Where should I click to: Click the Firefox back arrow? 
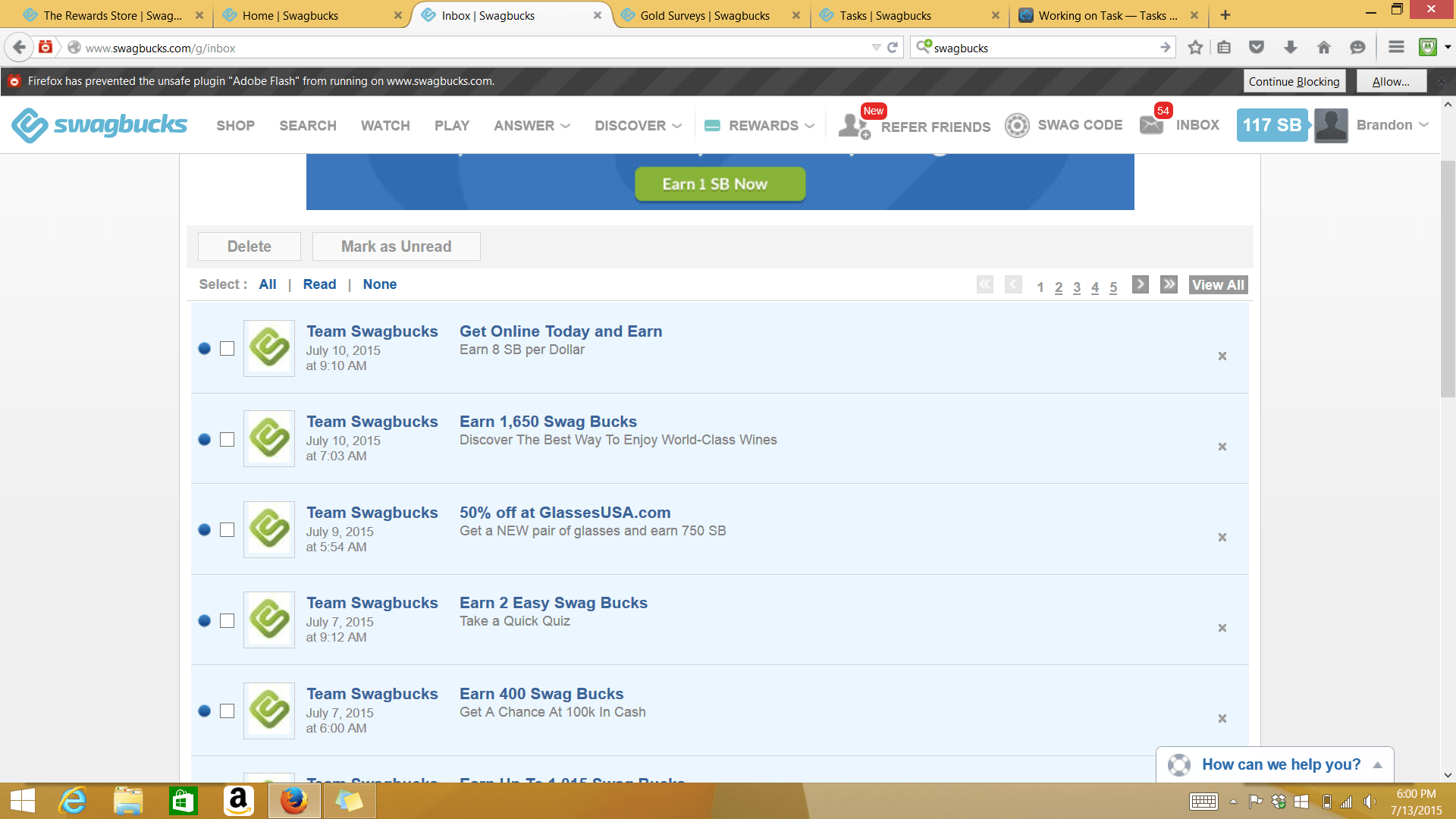19,47
